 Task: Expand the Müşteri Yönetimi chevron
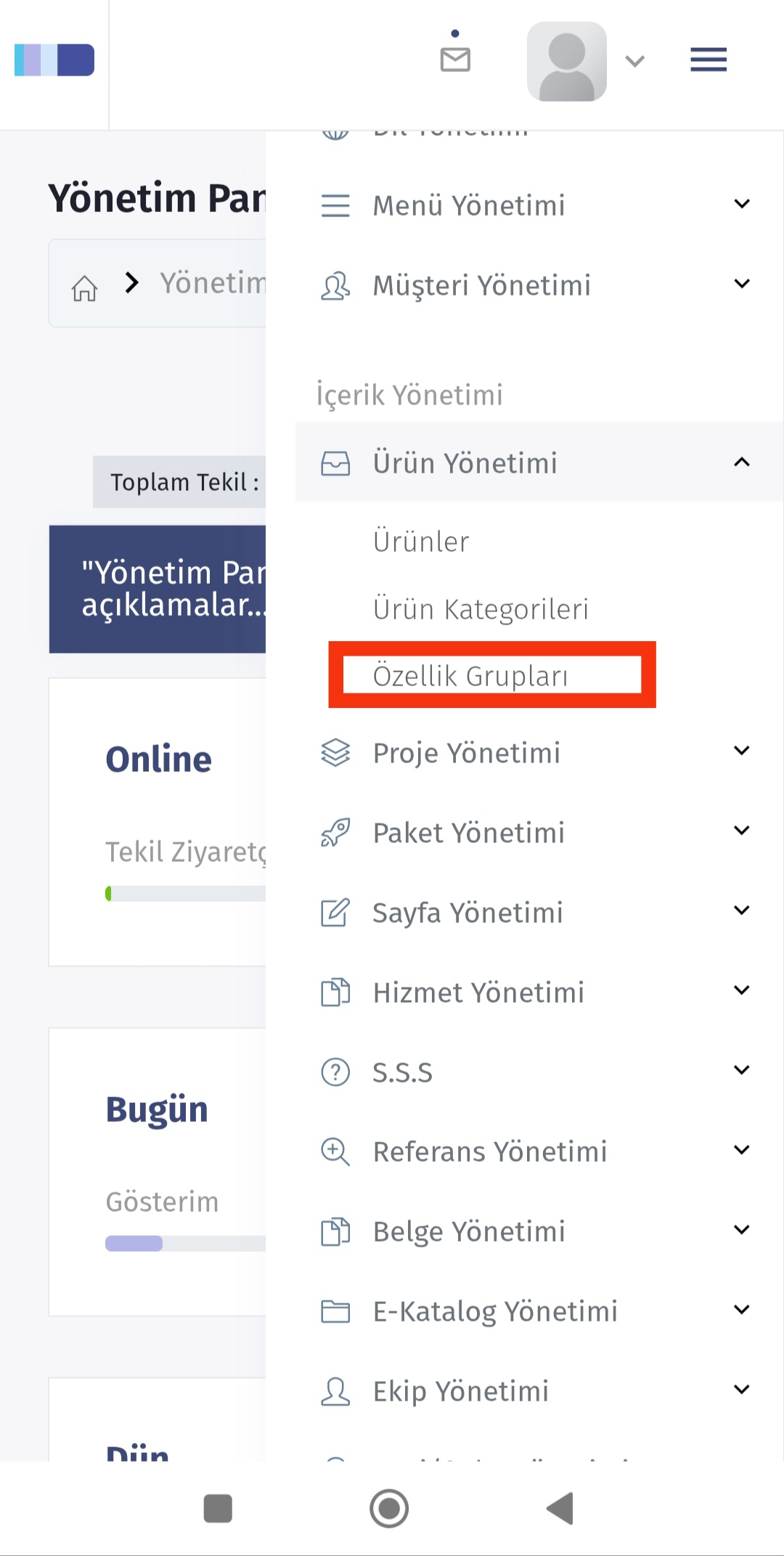(741, 284)
